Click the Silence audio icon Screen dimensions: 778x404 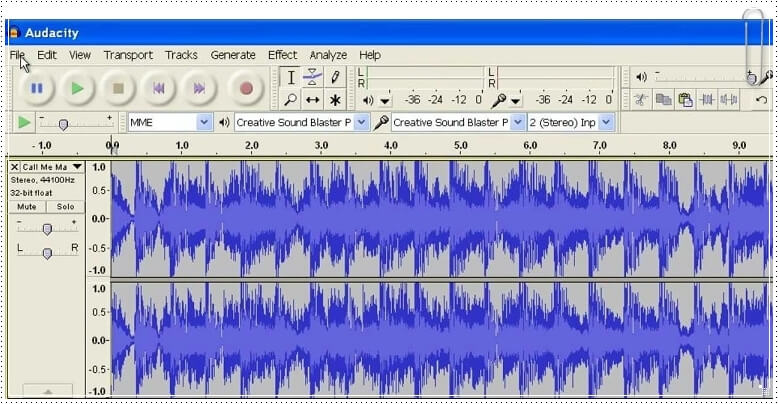pyautogui.click(x=729, y=100)
